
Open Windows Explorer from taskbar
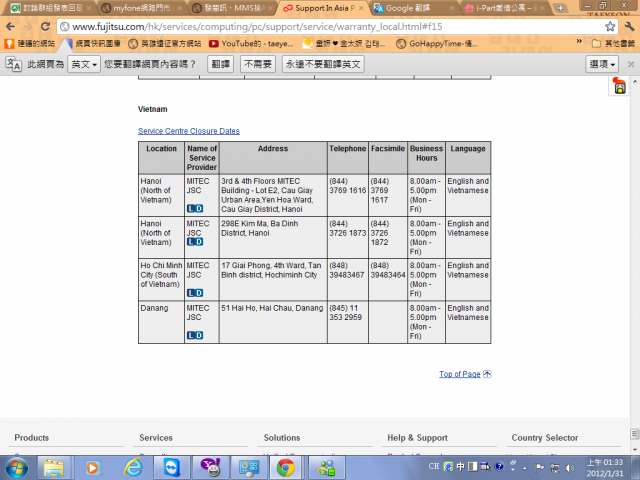[x=53, y=468]
